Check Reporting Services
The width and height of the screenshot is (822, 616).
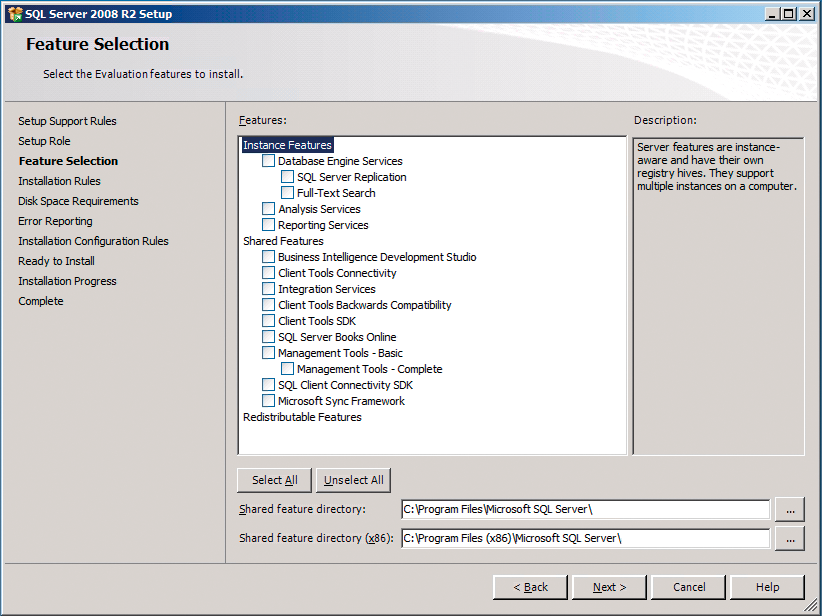(267, 224)
